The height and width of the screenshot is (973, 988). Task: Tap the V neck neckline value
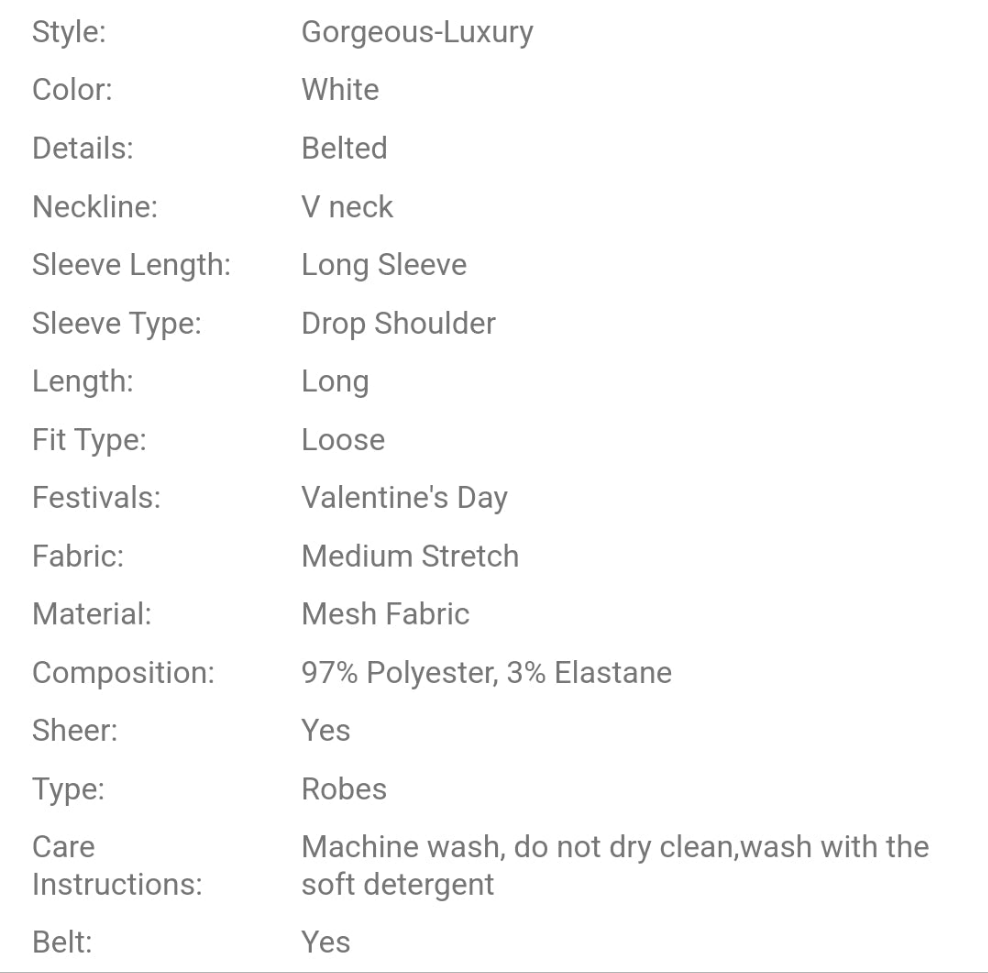pos(347,207)
